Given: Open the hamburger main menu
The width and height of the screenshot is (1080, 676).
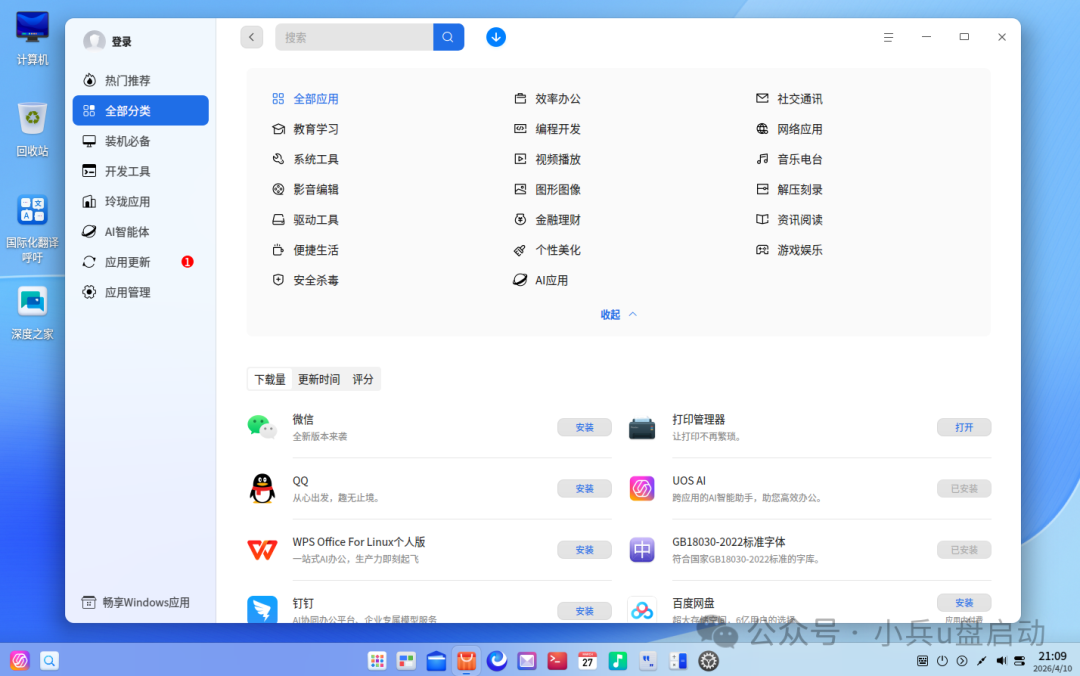Looking at the screenshot, I should coord(888,37).
